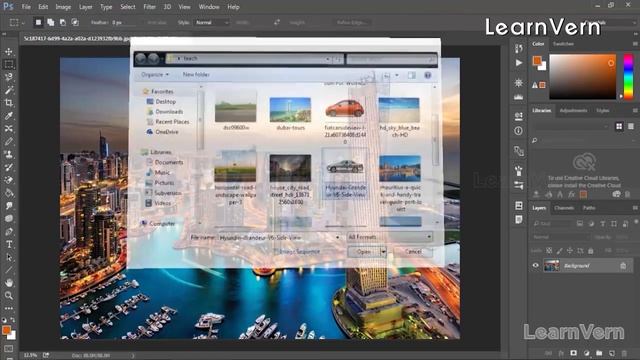Click the back arrow in Open dialog

point(140,59)
